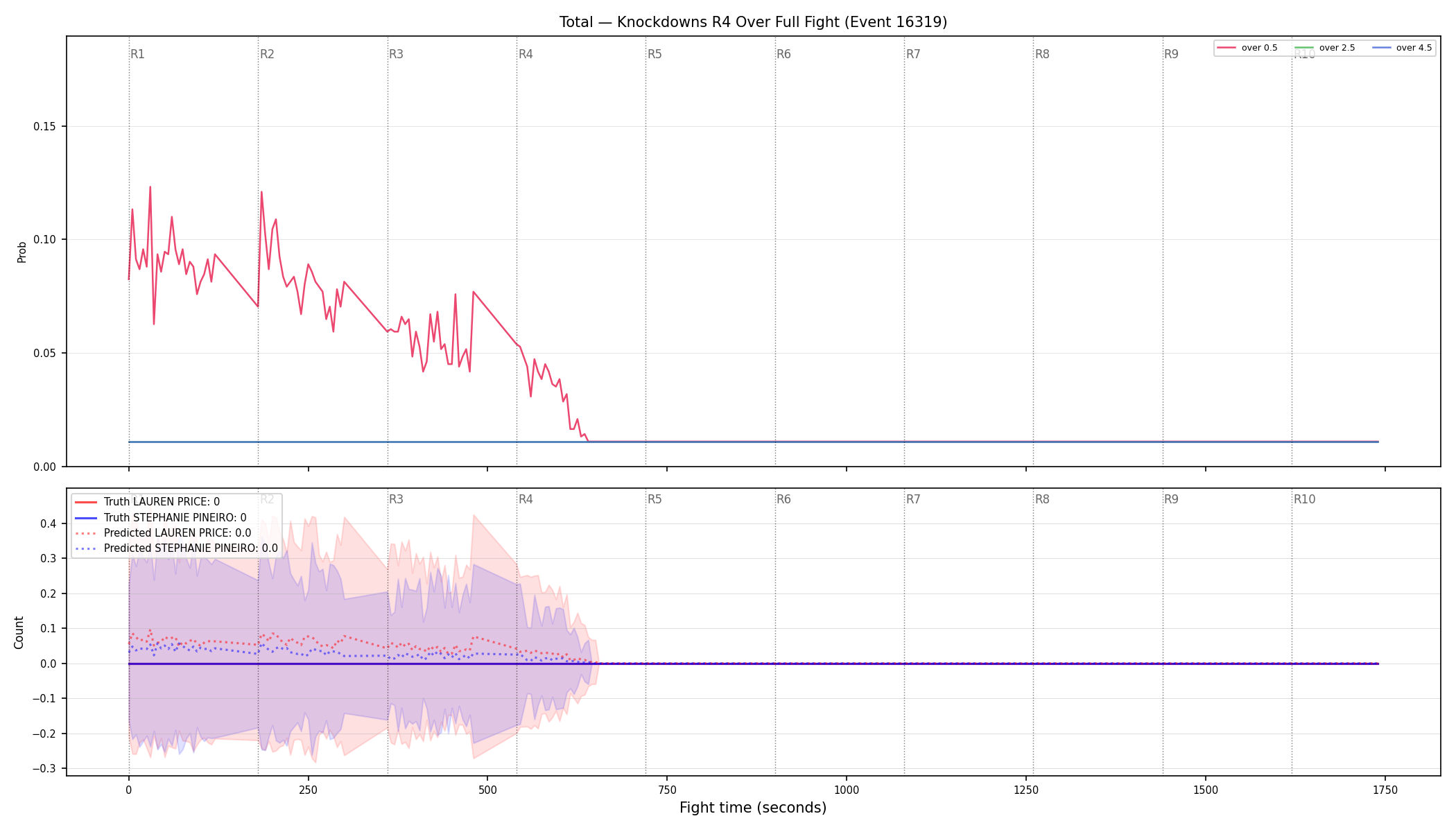
Task: Click the 0.3 tick on Count axis
Action: point(49,559)
